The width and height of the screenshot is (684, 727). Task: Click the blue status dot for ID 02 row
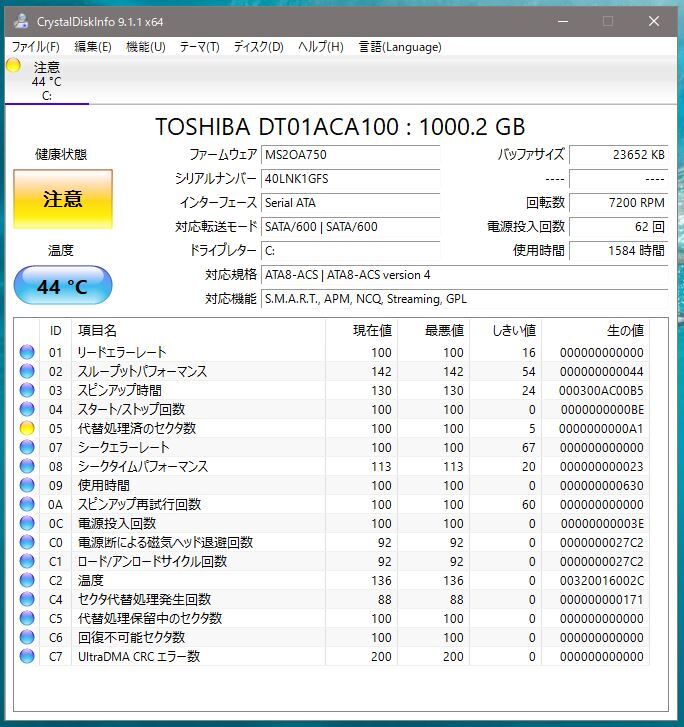coord(27,371)
